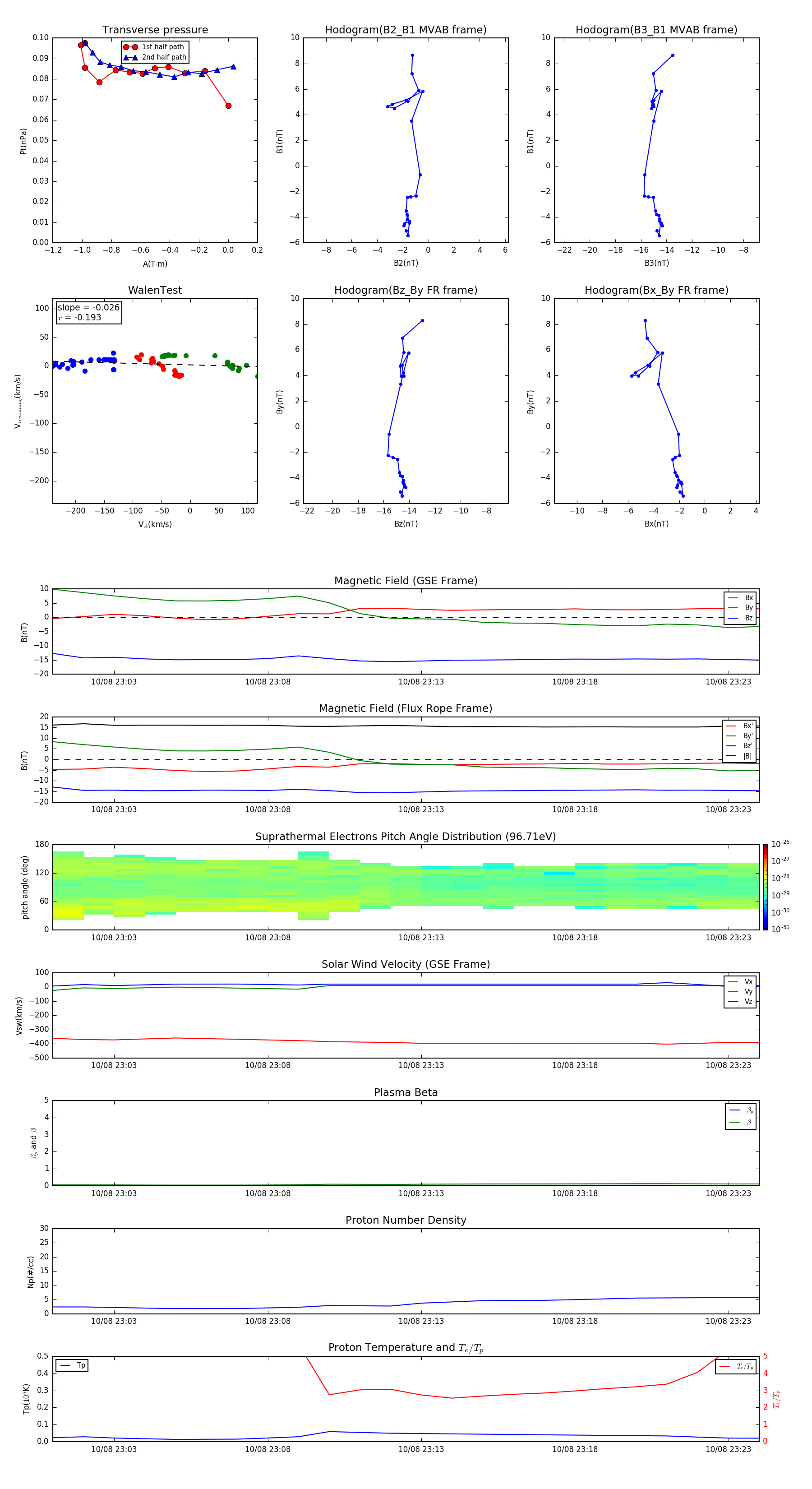The width and height of the screenshot is (812, 1489).
Task: Click the 'Magnetic Field (GSE Frame)' title
Action: (x=406, y=581)
